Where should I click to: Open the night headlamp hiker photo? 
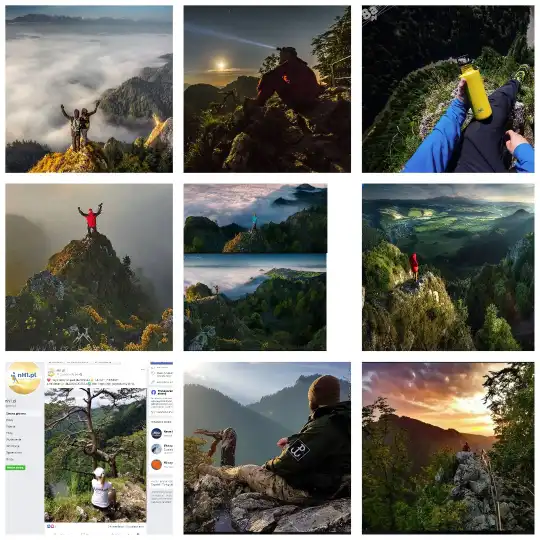(267, 89)
